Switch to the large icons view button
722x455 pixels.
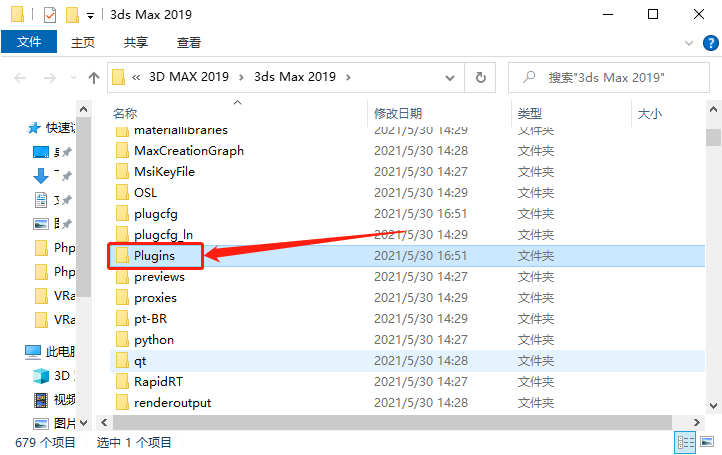click(x=707, y=443)
